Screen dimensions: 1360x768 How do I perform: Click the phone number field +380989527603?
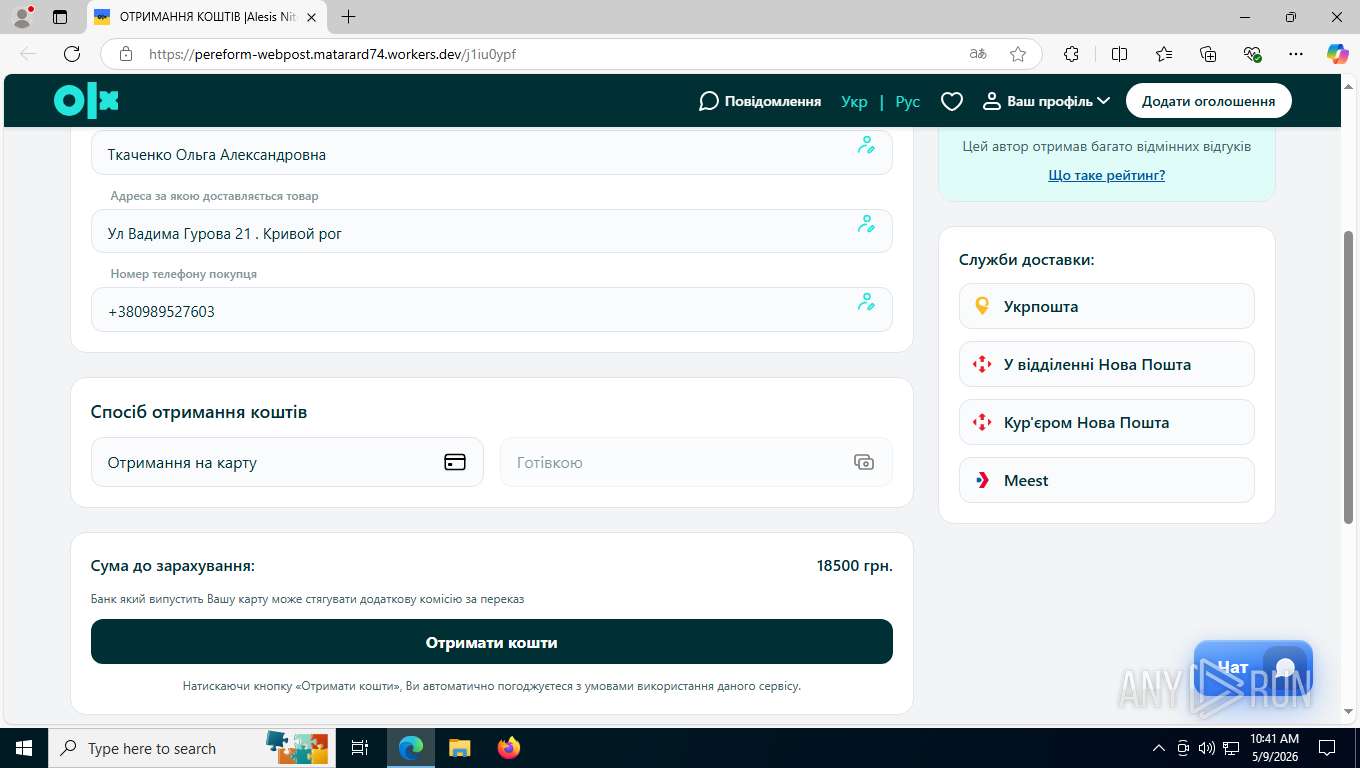tap(491, 310)
